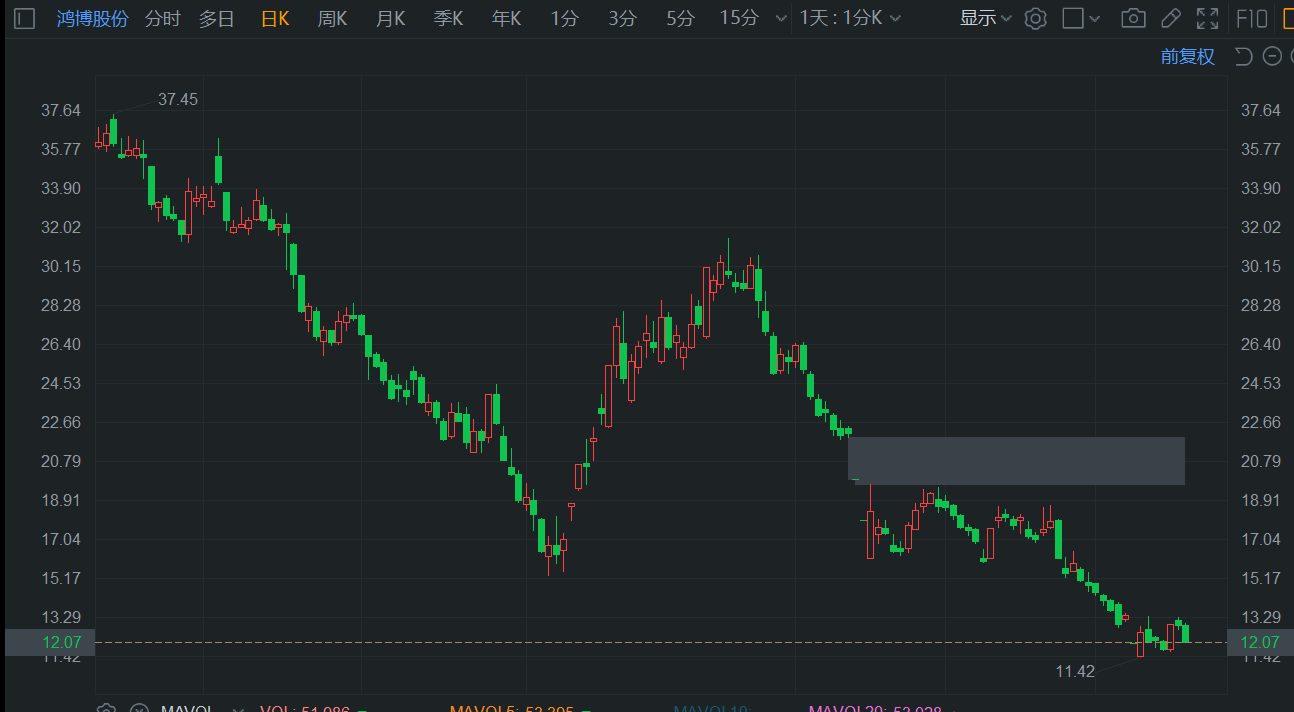Click the MAVOL5 value readout
The height and width of the screenshot is (712, 1294).
coord(512,708)
